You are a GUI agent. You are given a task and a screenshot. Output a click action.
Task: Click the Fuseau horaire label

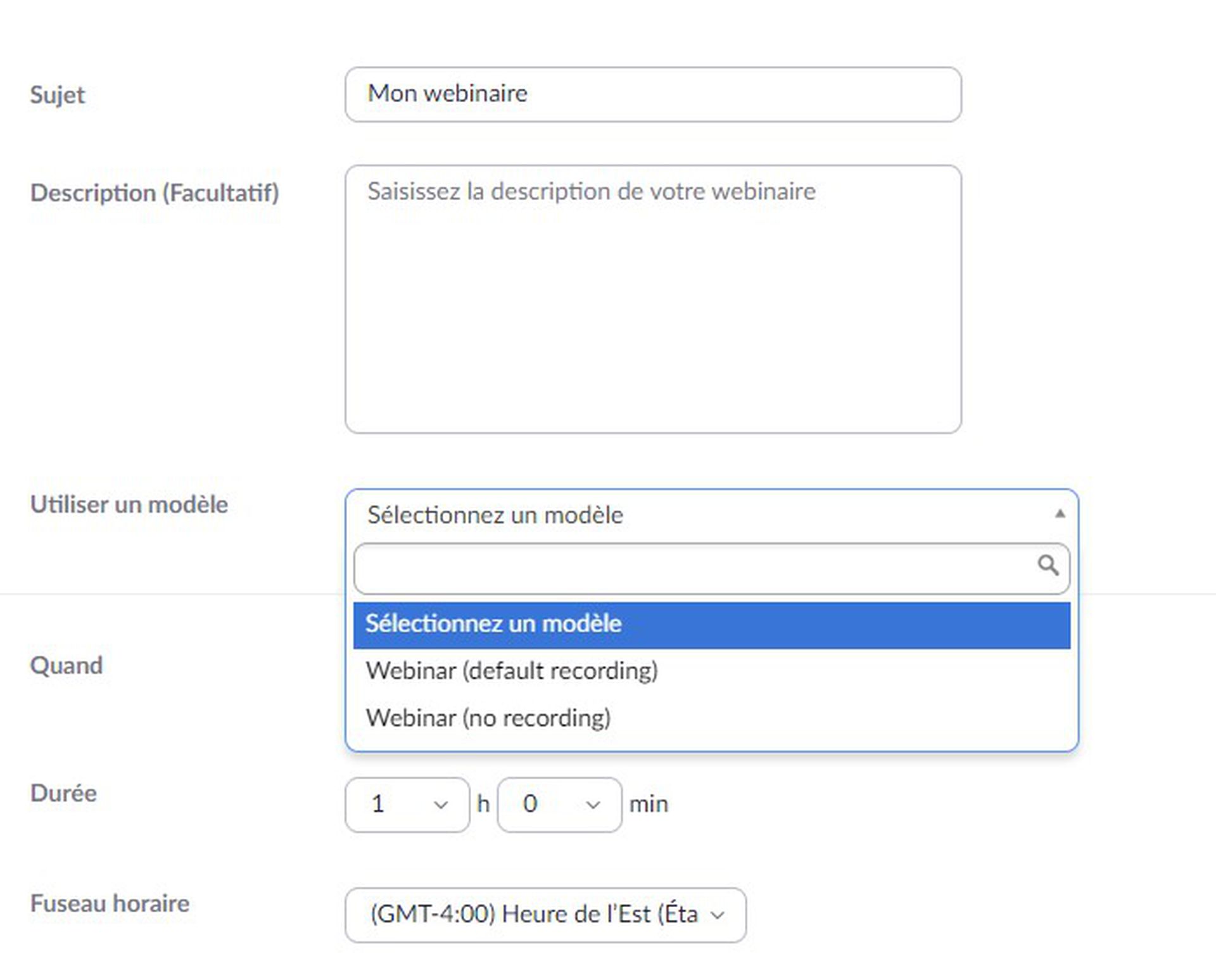click(x=110, y=903)
